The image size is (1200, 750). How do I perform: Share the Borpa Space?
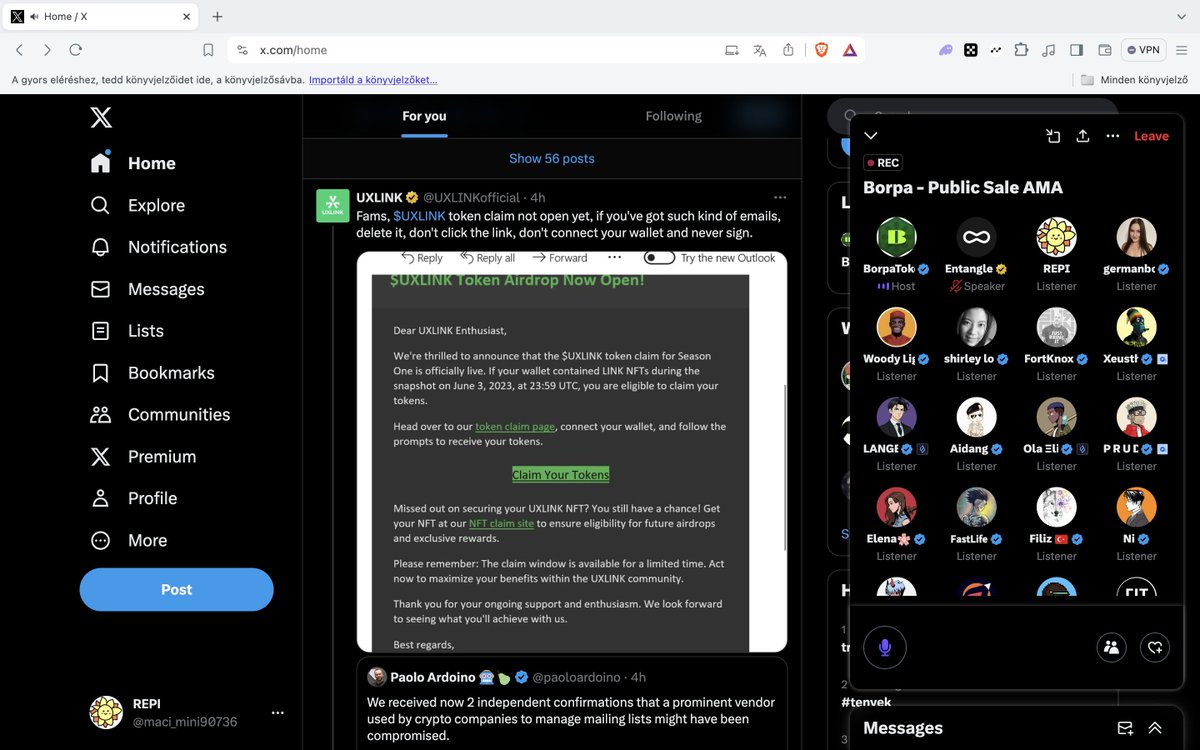pyautogui.click(x=1082, y=136)
